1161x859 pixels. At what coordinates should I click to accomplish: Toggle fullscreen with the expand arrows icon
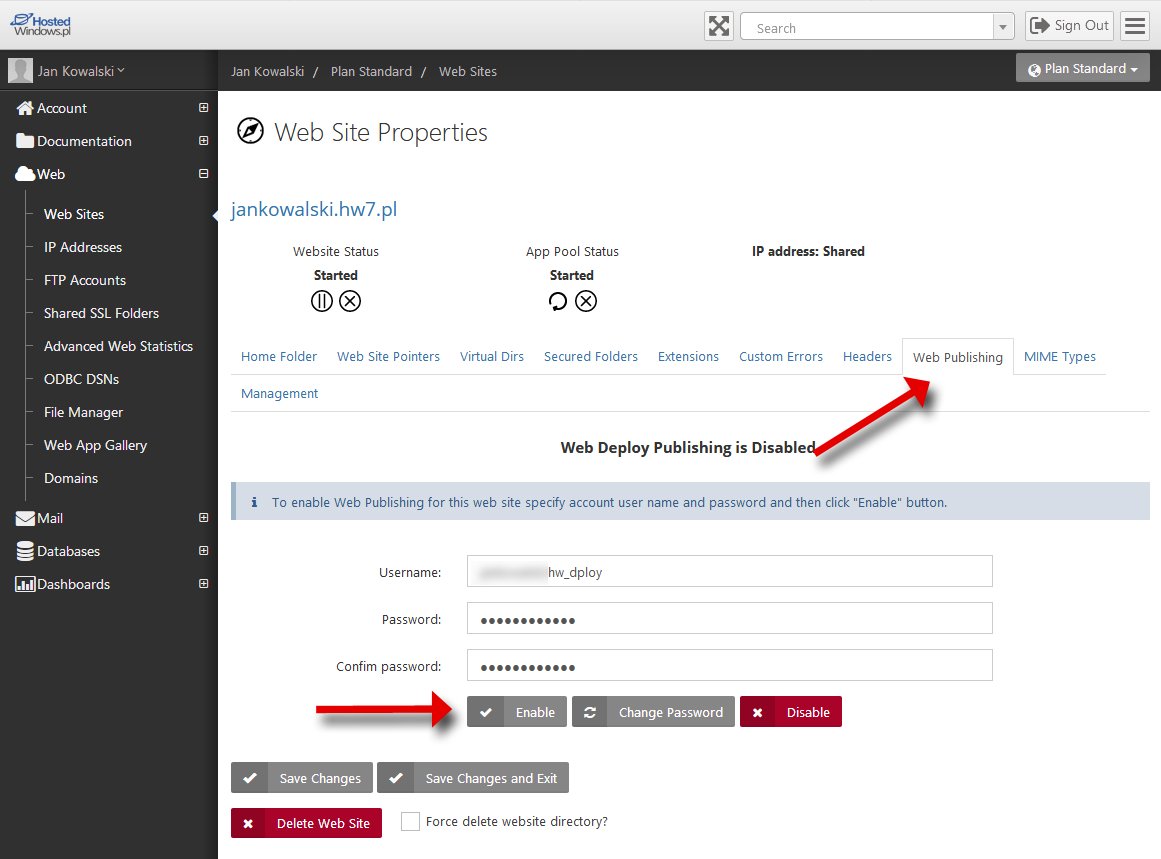719,27
